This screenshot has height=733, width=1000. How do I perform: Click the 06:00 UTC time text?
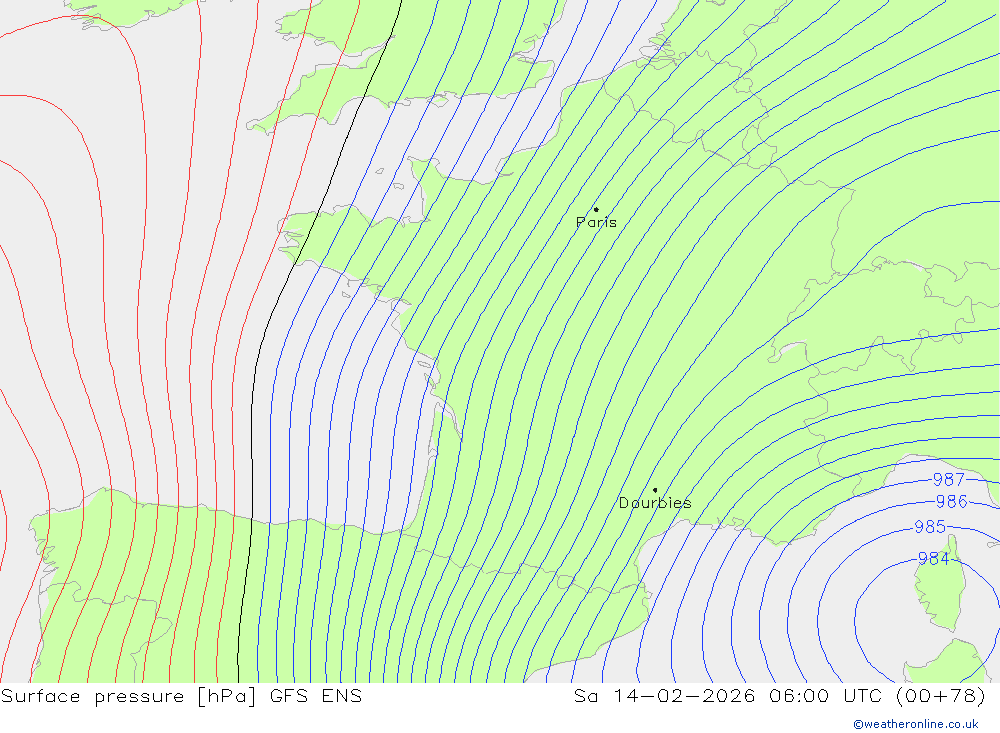point(827,696)
